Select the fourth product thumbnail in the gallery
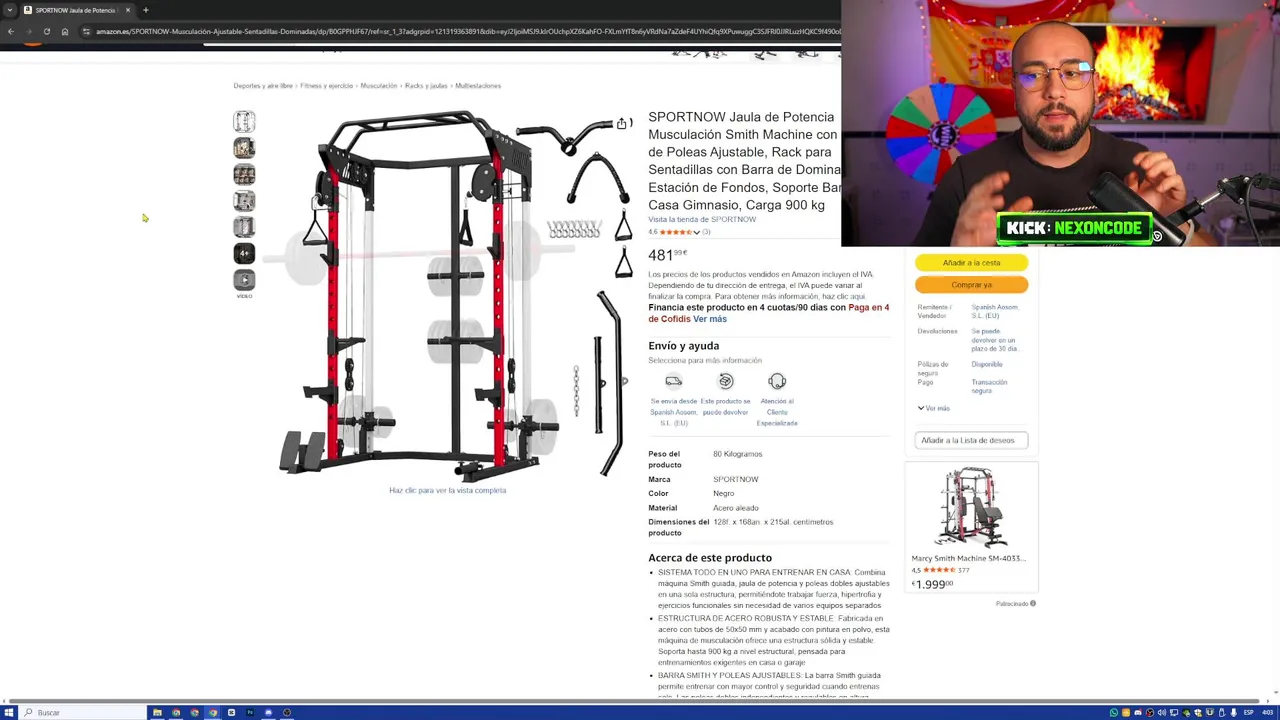The height and width of the screenshot is (720, 1280). (244, 201)
